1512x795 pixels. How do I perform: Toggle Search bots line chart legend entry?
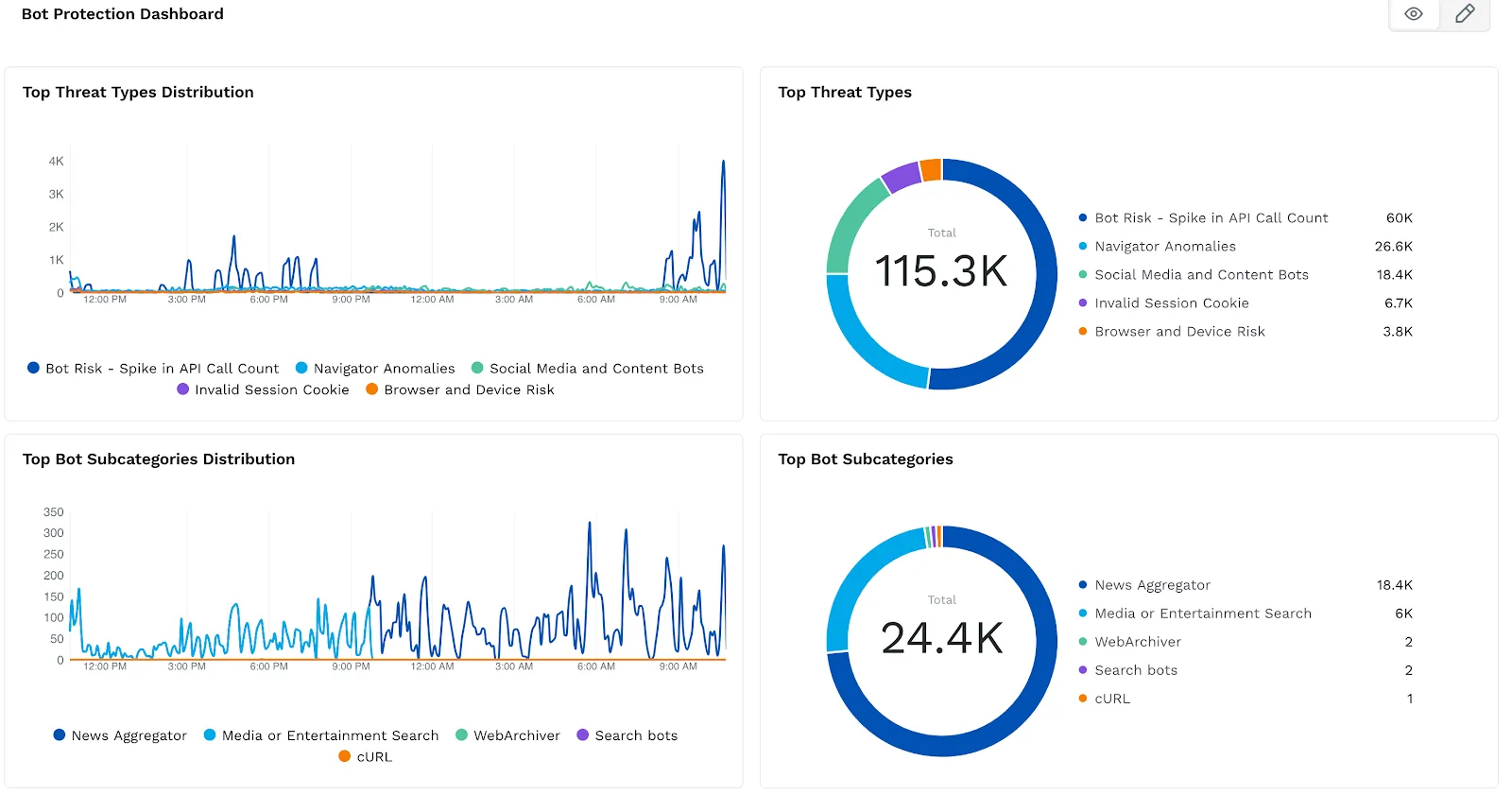627,735
